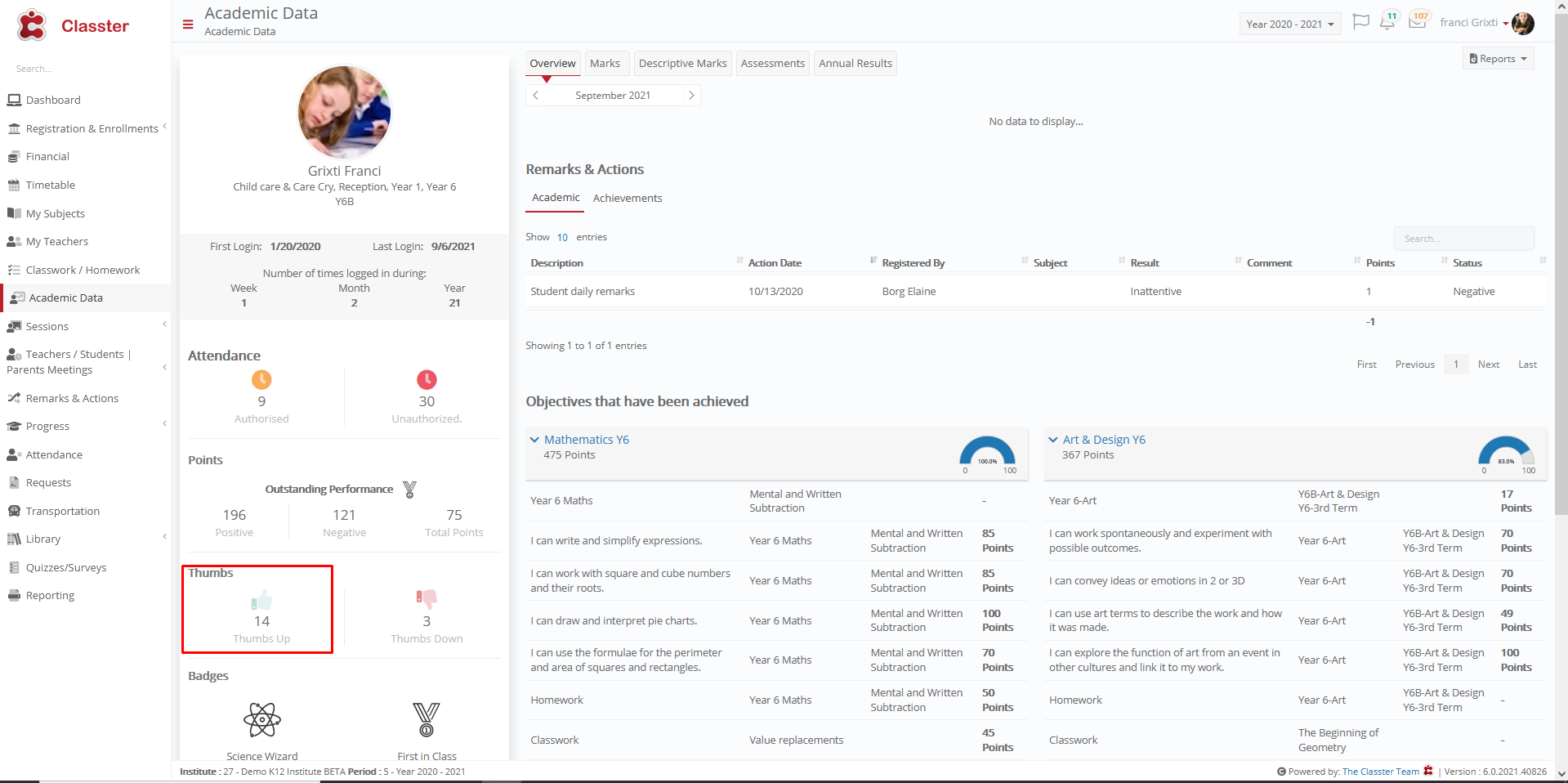Click the Financial coins icon
The height and width of the screenshot is (783, 1568).
pyautogui.click(x=14, y=156)
